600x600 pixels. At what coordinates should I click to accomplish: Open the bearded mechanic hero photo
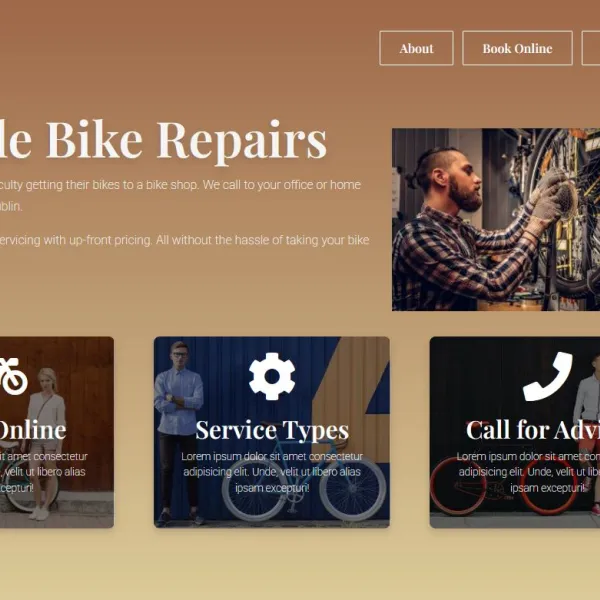coord(496,219)
